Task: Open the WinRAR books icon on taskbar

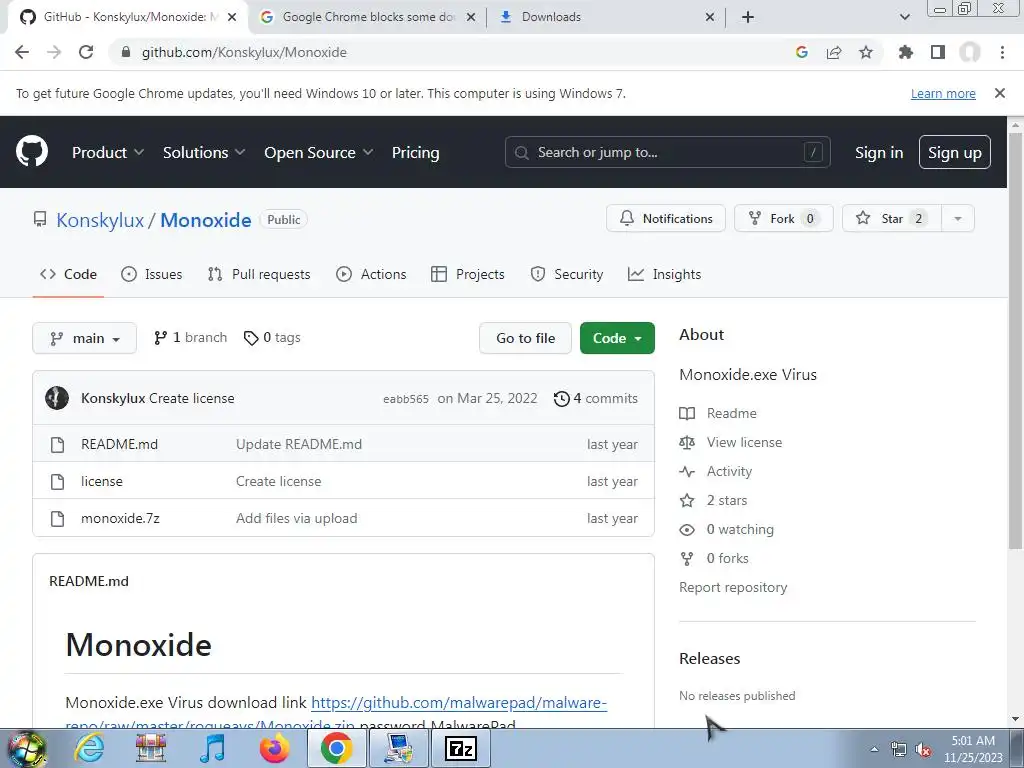Action: tap(151, 748)
